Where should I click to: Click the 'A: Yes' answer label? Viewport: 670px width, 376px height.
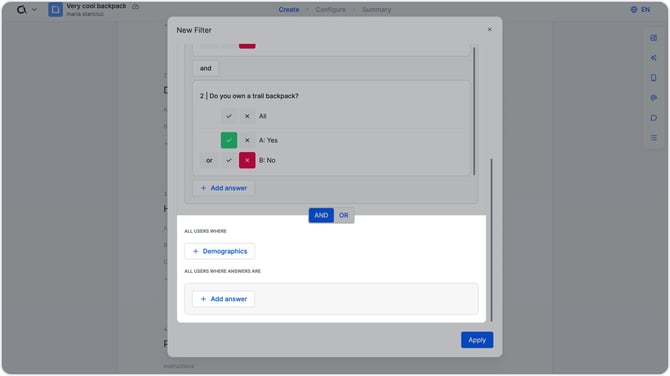(x=268, y=140)
